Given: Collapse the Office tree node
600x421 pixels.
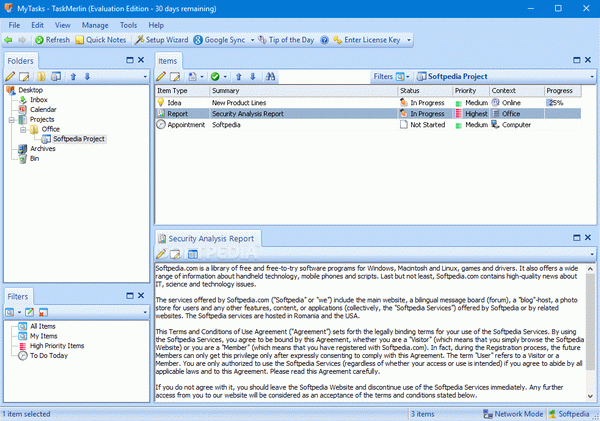Looking at the screenshot, I should 23,130.
